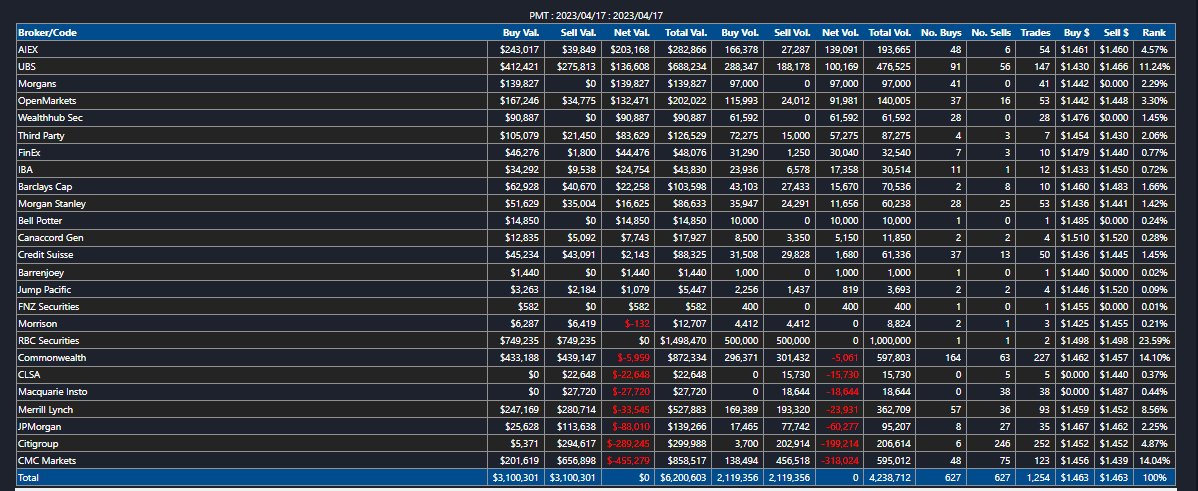Click Canaccord Gen Buy $ value $1.510

tap(1076, 237)
